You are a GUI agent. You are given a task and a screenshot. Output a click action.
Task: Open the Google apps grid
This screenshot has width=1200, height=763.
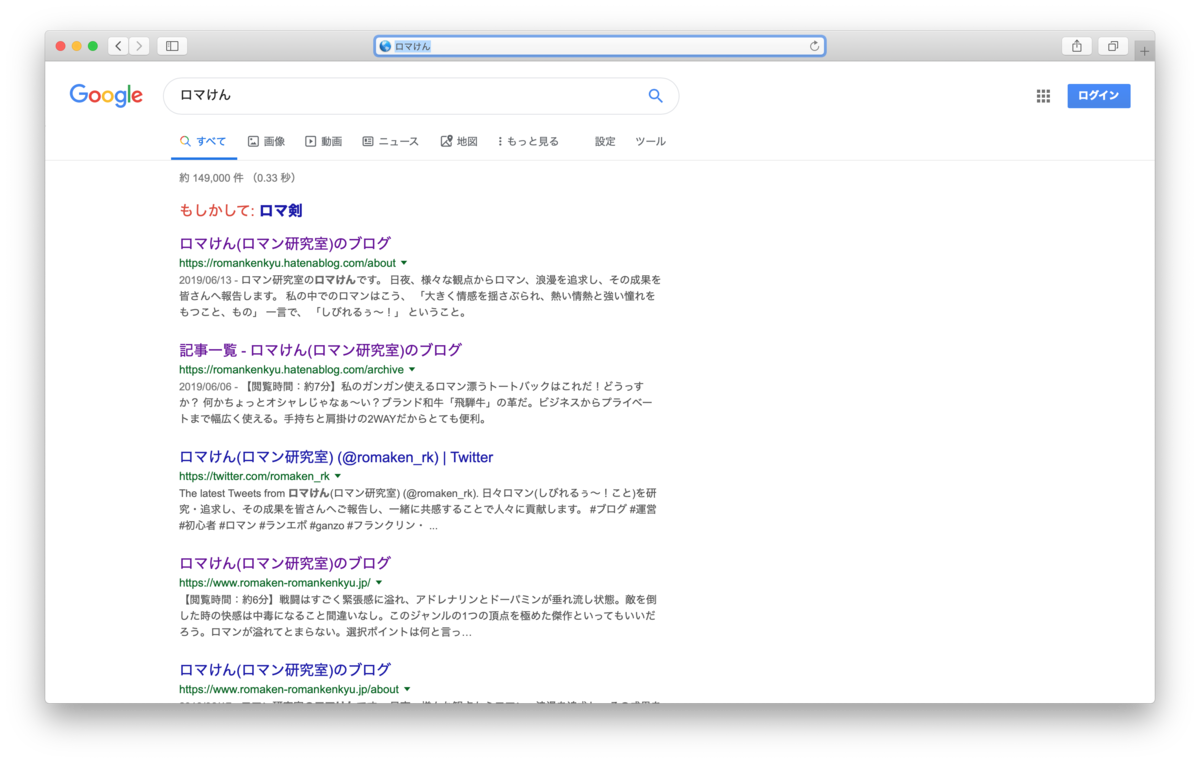[x=1043, y=96]
